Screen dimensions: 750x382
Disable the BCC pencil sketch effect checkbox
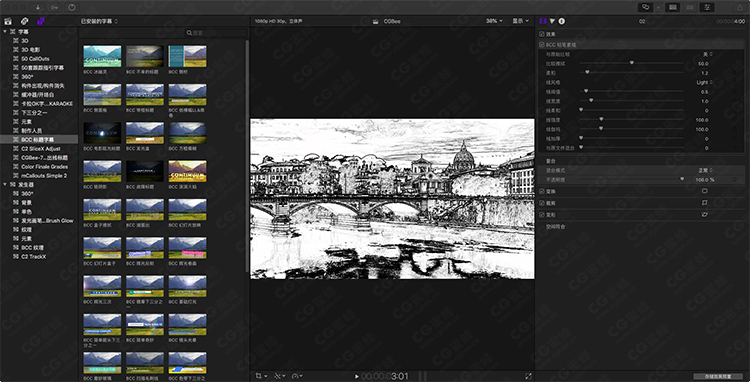(x=541, y=44)
